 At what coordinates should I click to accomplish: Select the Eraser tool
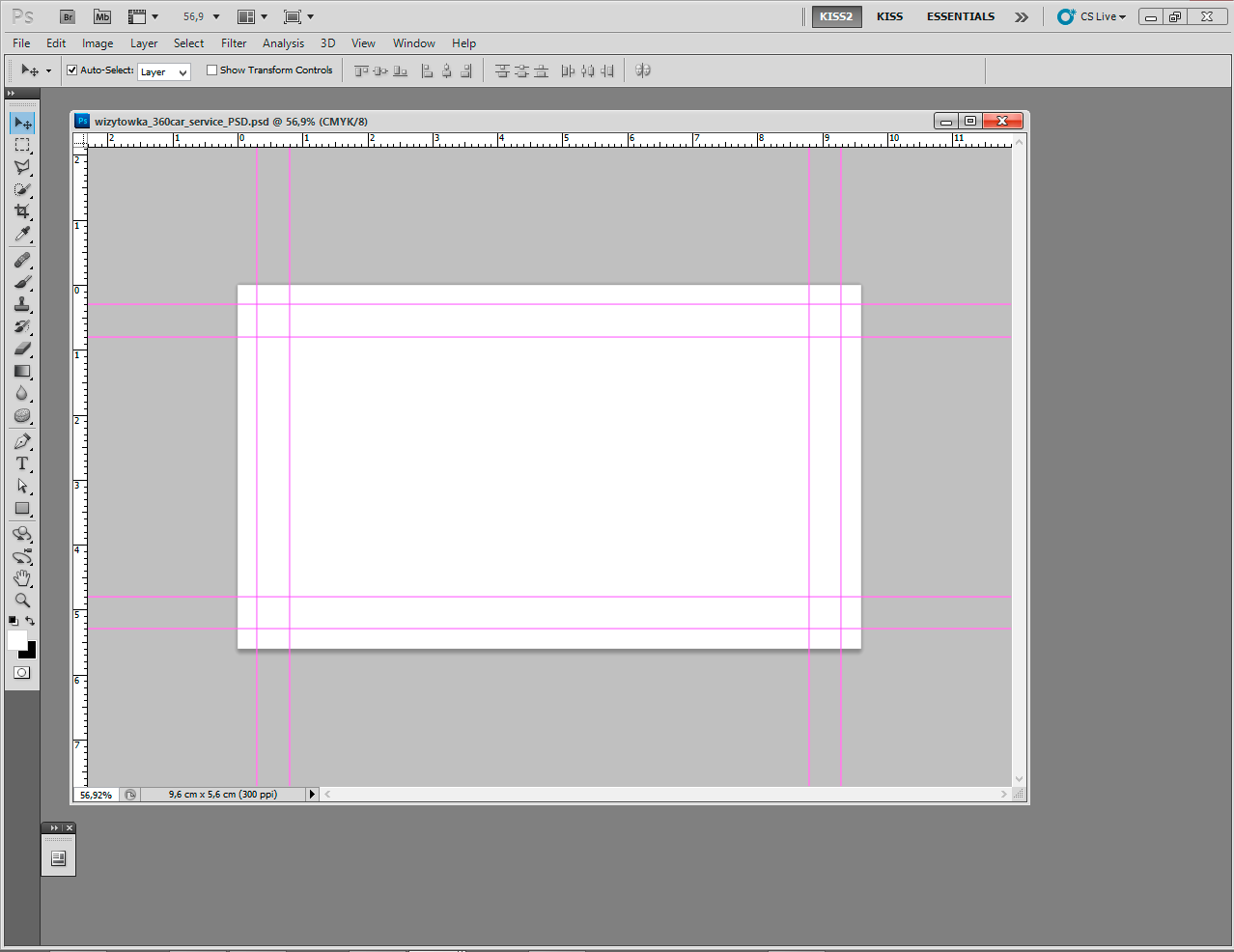point(22,350)
